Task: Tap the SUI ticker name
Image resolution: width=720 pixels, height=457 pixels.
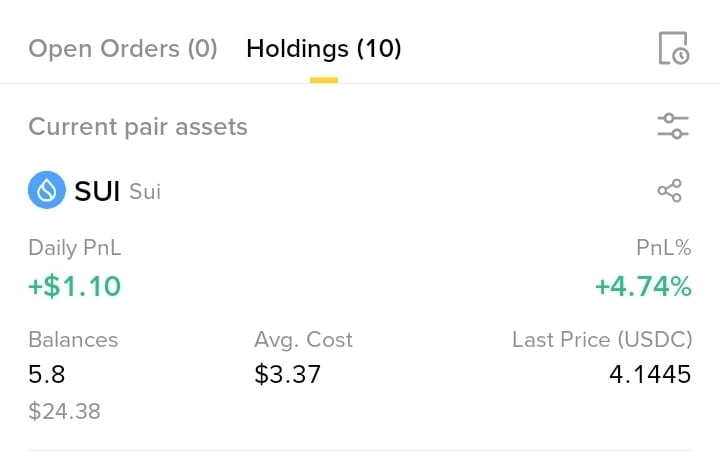Action: [97, 191]
